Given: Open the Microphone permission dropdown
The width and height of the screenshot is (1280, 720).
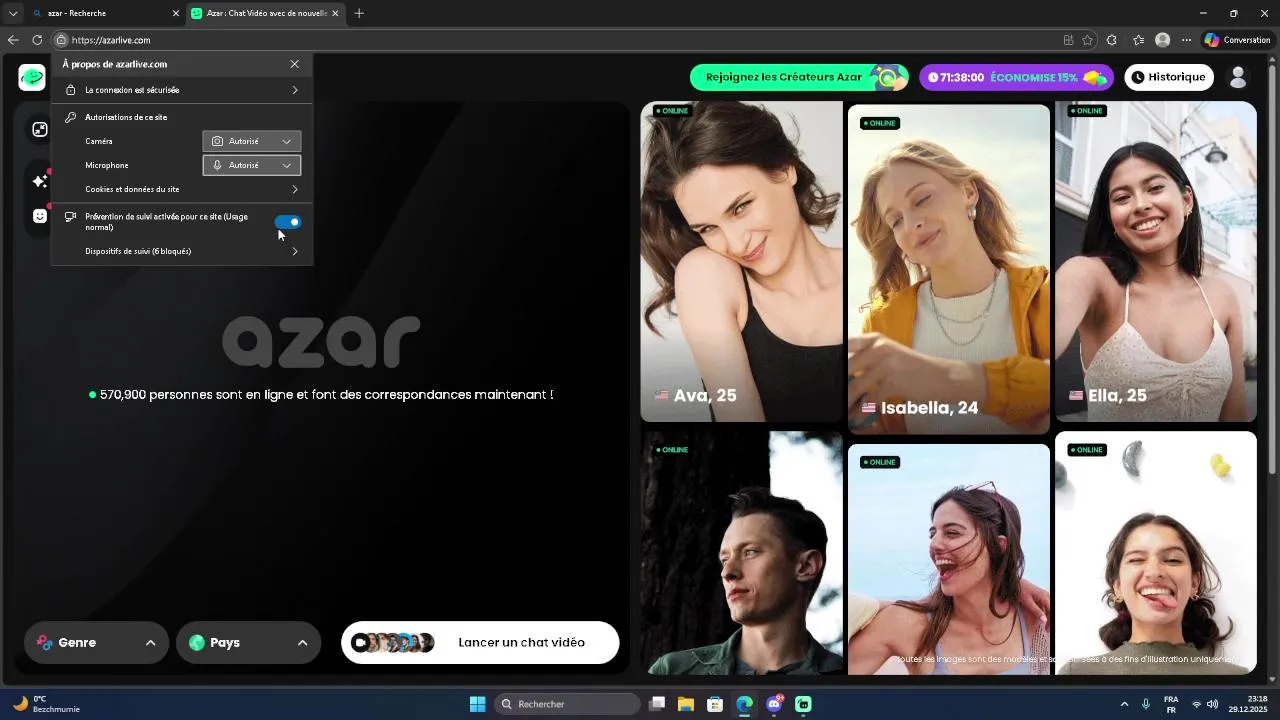Looking at the screenshot, I should click(x=252, y=165).
